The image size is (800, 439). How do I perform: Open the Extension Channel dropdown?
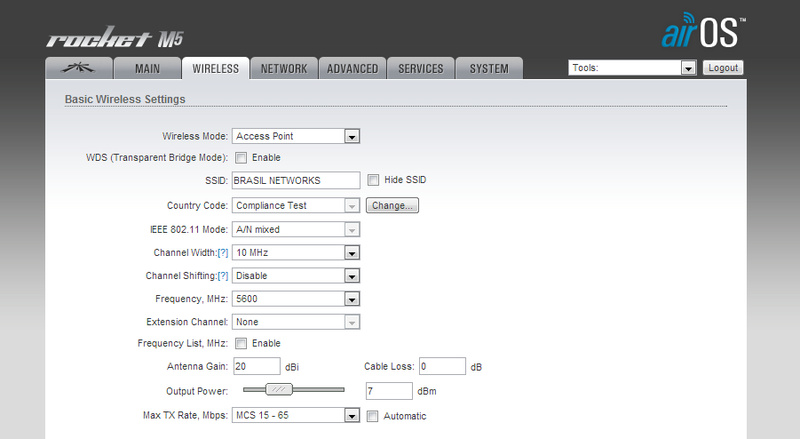[296, 322]
